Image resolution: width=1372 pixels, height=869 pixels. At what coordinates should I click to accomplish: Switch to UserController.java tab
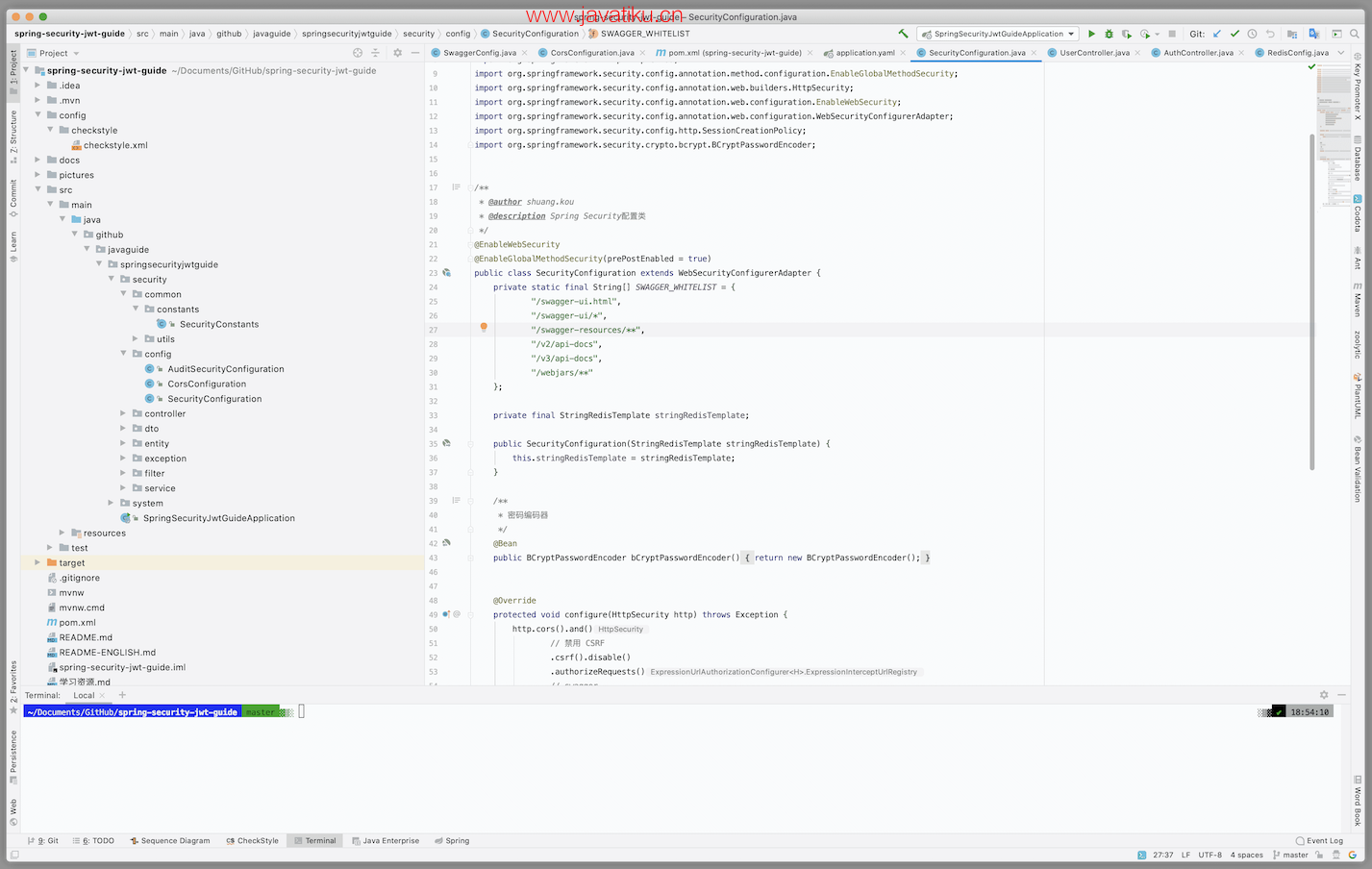pos(1094,53)
